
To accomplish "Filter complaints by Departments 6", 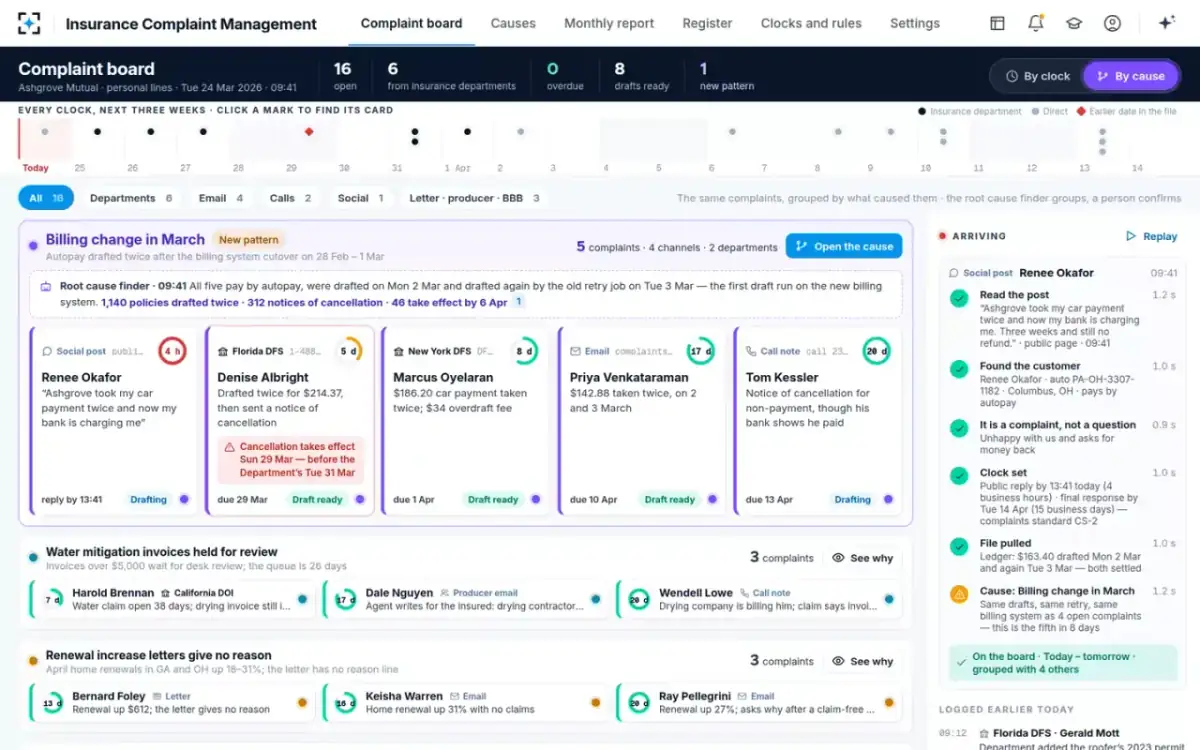I will pos(131,198).
